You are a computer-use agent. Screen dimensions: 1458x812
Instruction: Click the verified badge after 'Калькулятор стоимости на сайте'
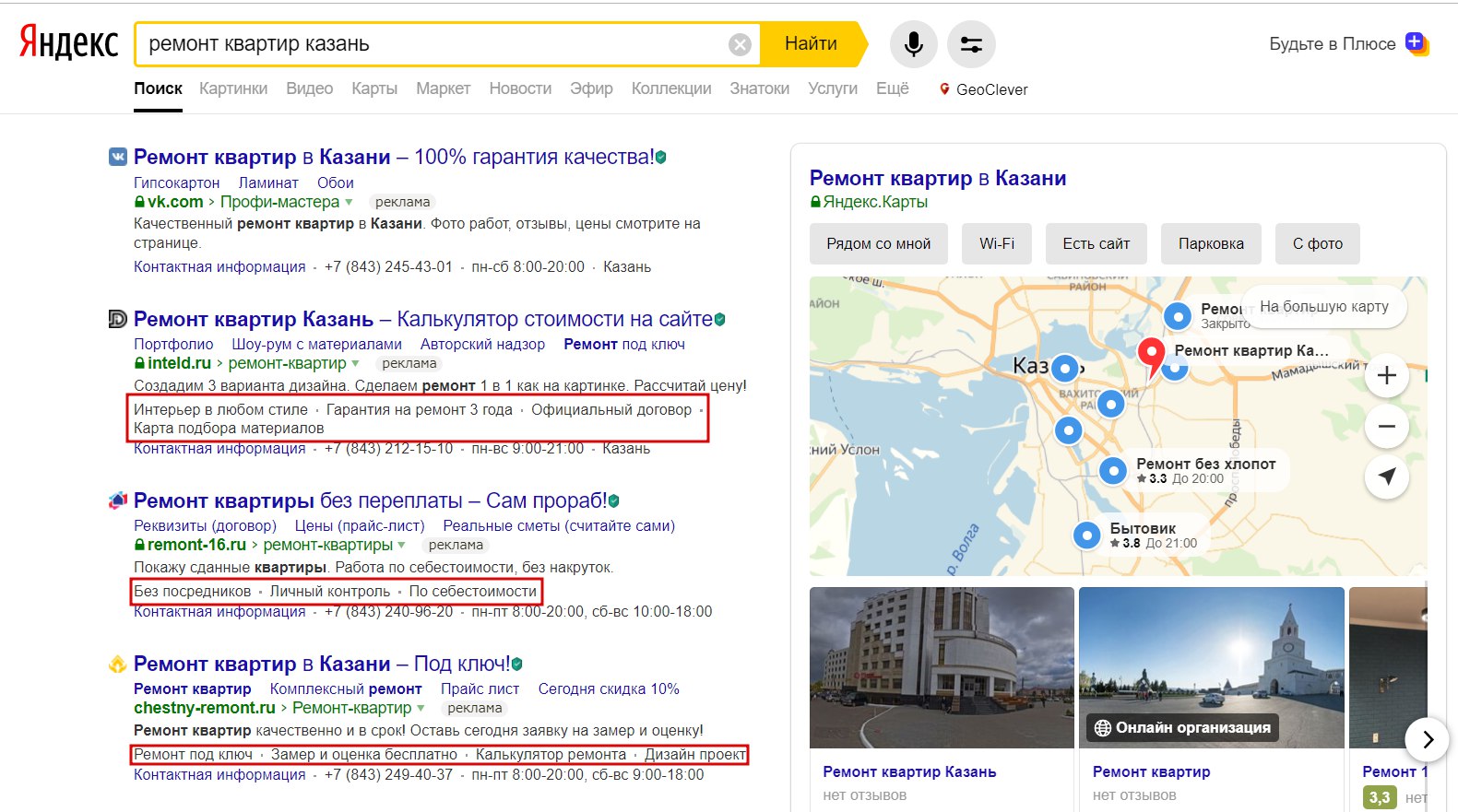tap(719, 320)
